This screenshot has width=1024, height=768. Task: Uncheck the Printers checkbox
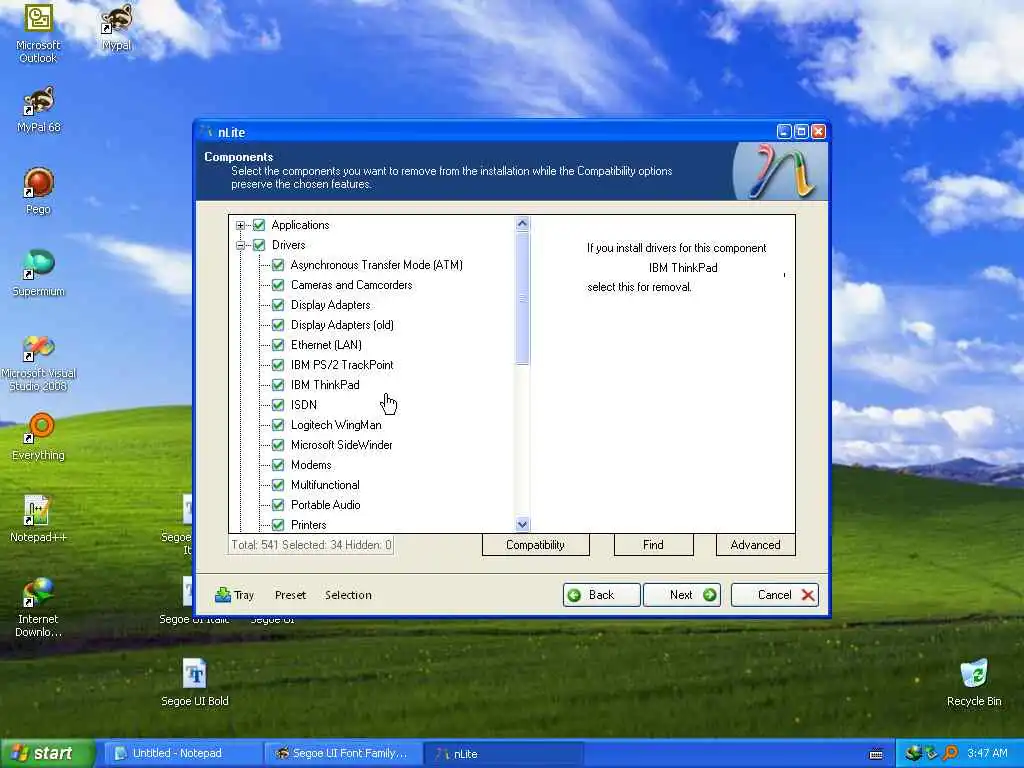[x=278, y=525]
